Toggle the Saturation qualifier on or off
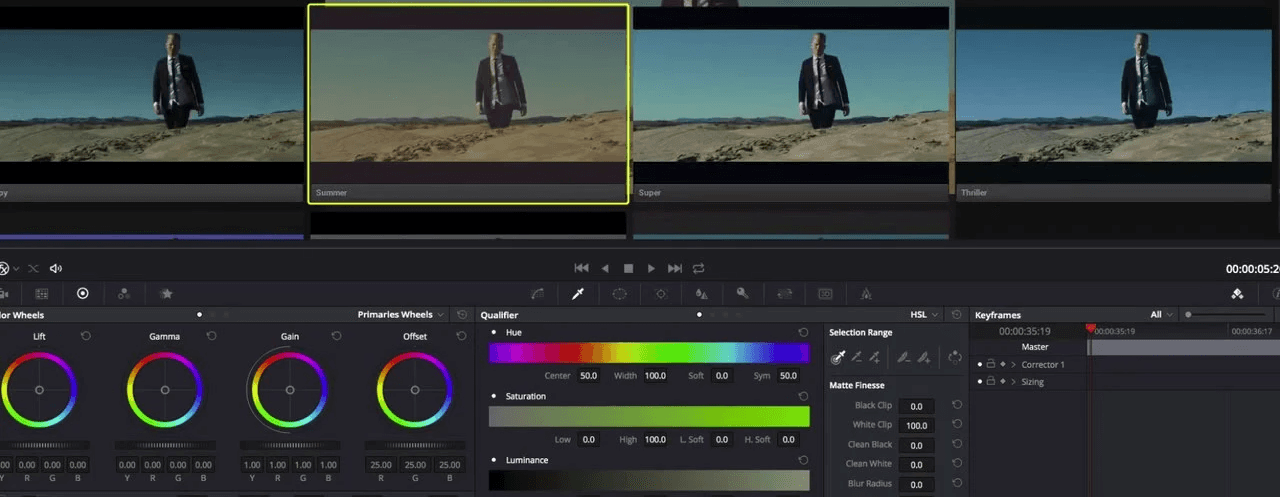Viewport: 1280px width, 497px height. point(494,396)
